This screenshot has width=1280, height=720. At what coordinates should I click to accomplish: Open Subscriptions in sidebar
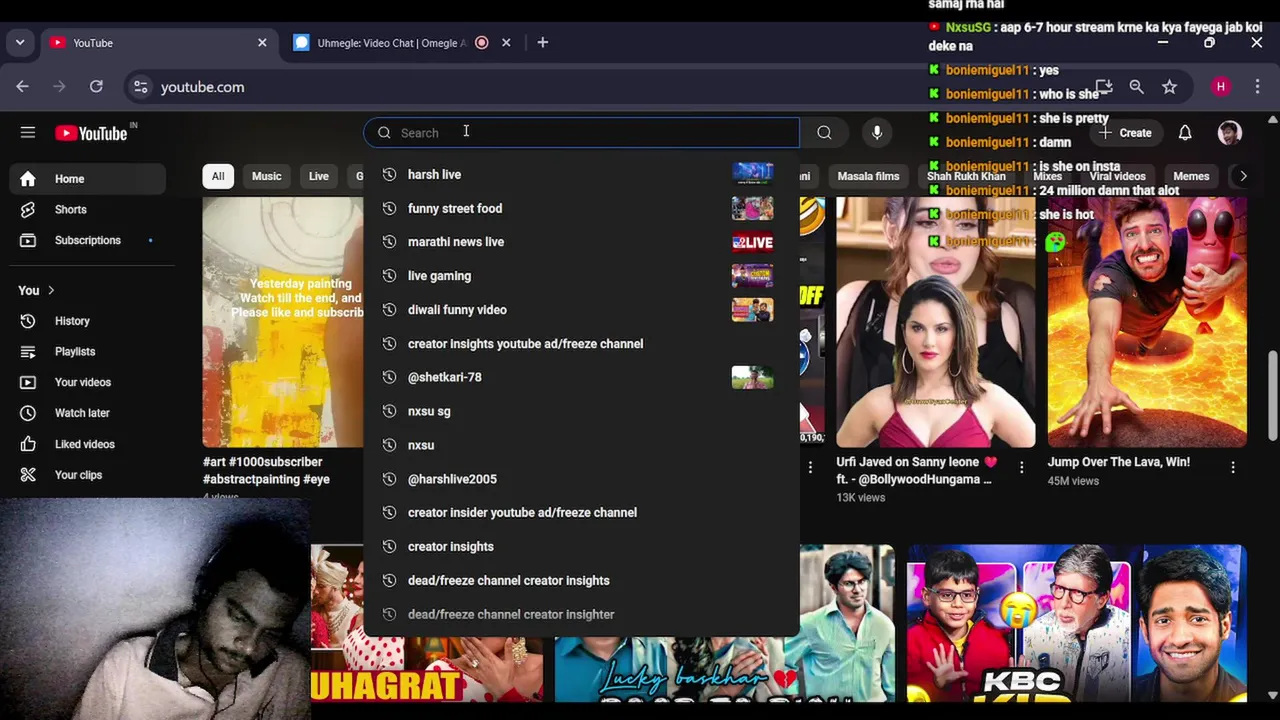click(x=88, y=241)
